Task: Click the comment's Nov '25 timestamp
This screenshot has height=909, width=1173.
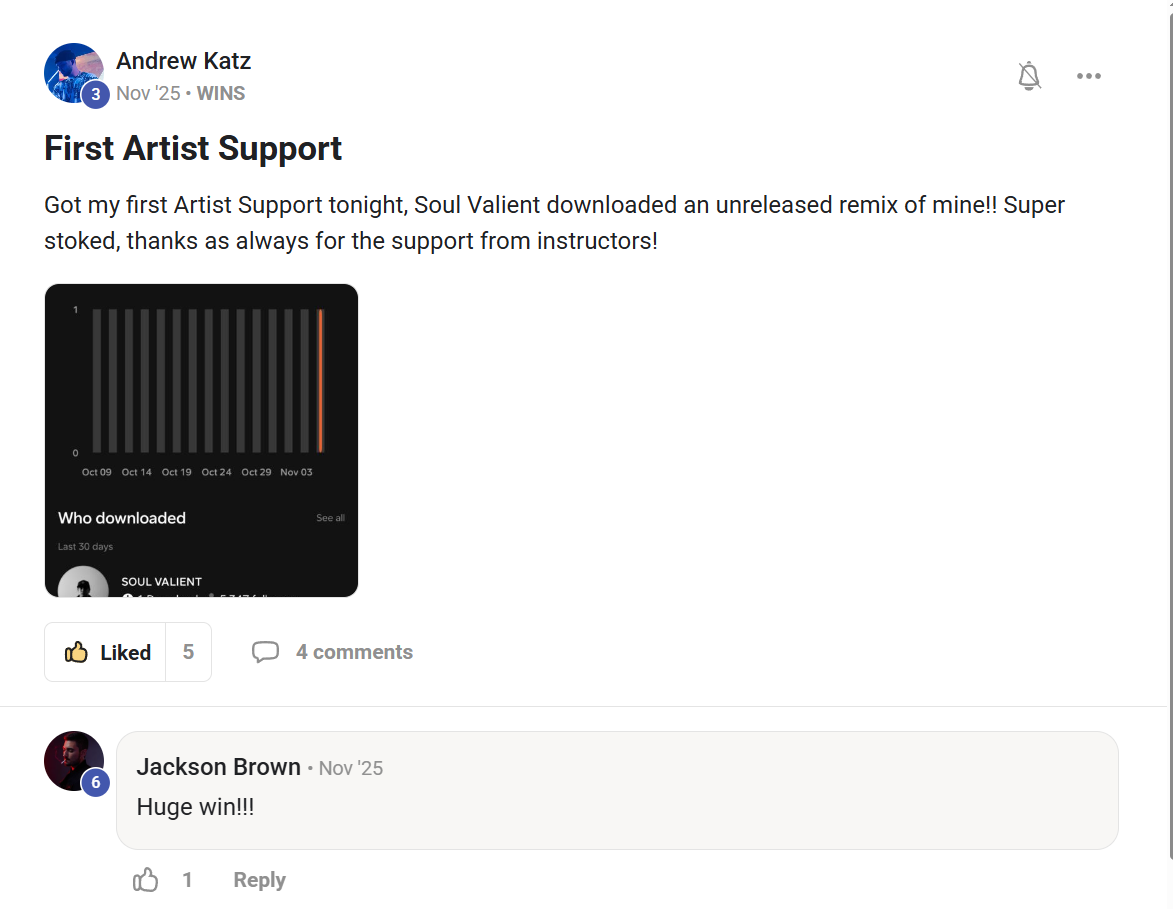Action: click(x=351, y=768)
